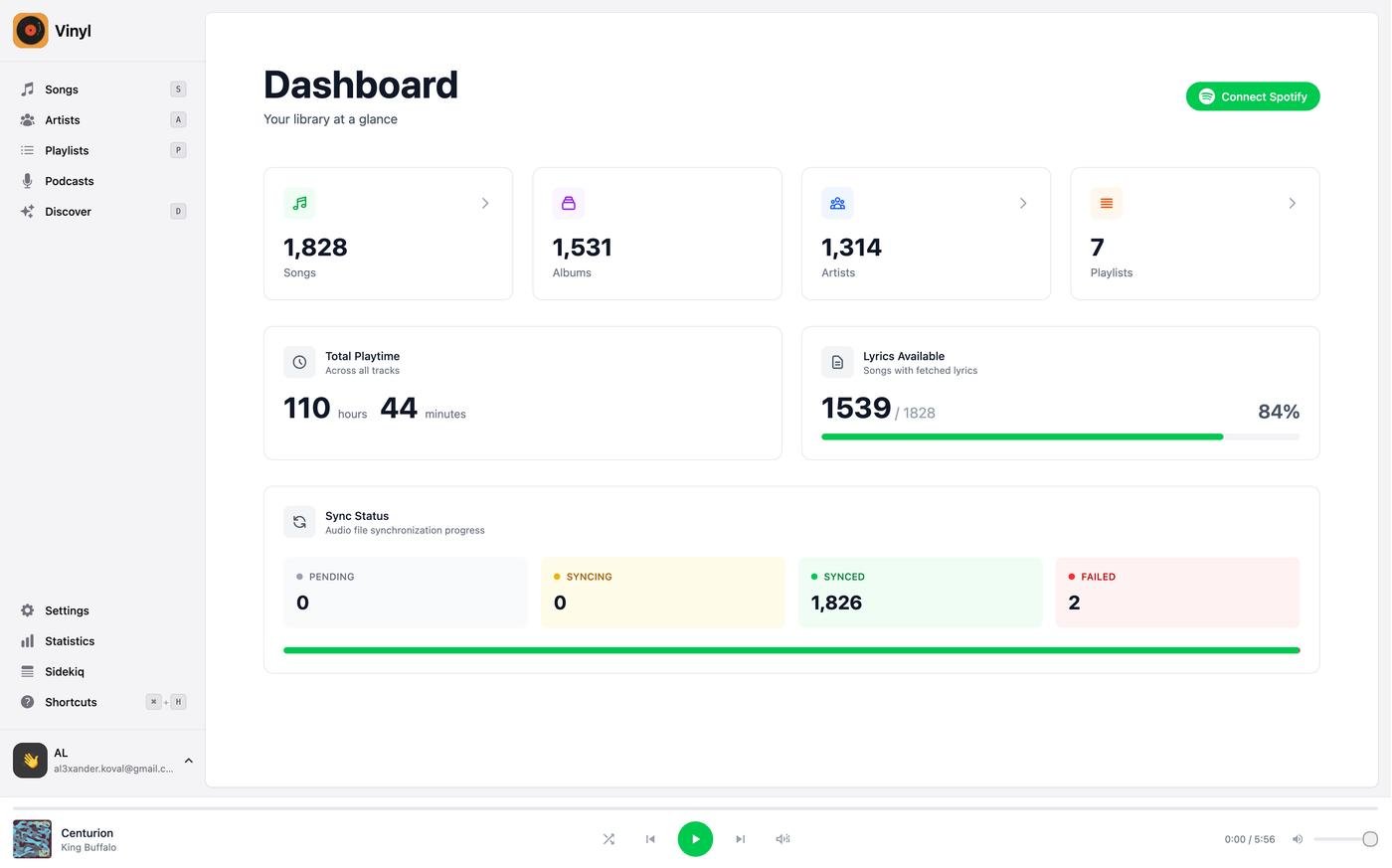Open the Playlists card chevron

coord(1292,203)
